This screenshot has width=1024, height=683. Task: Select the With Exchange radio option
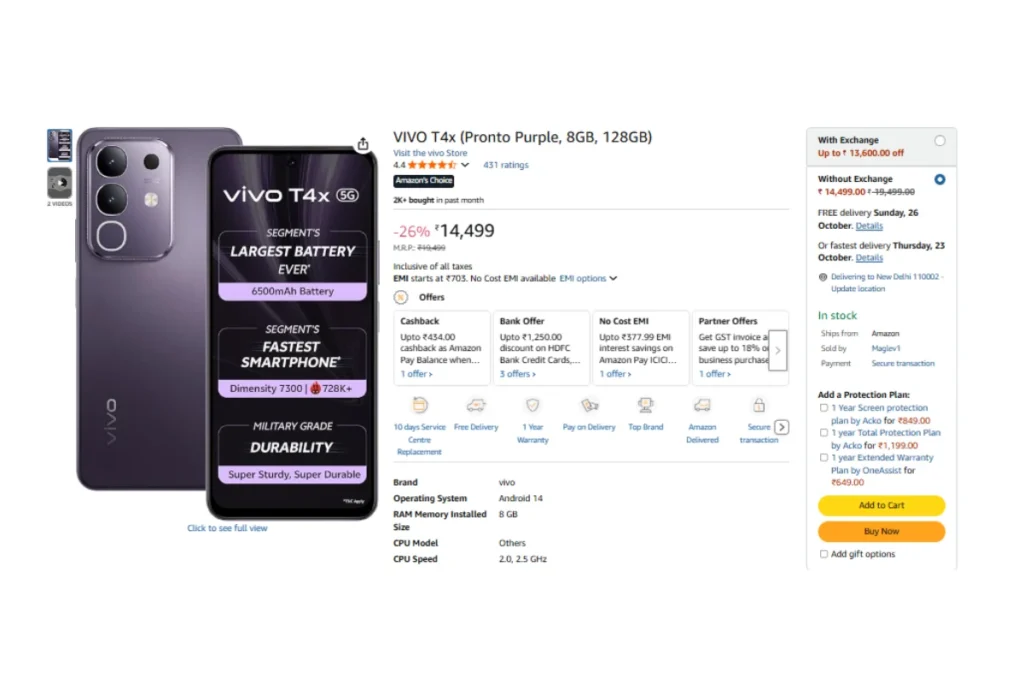pos(939,141)
